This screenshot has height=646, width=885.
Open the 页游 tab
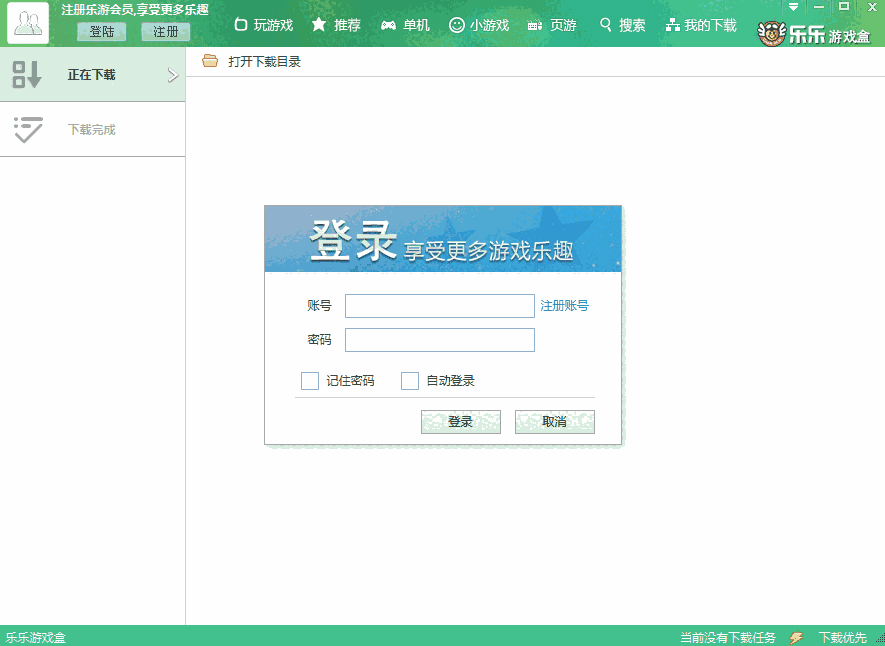(552, 25)
